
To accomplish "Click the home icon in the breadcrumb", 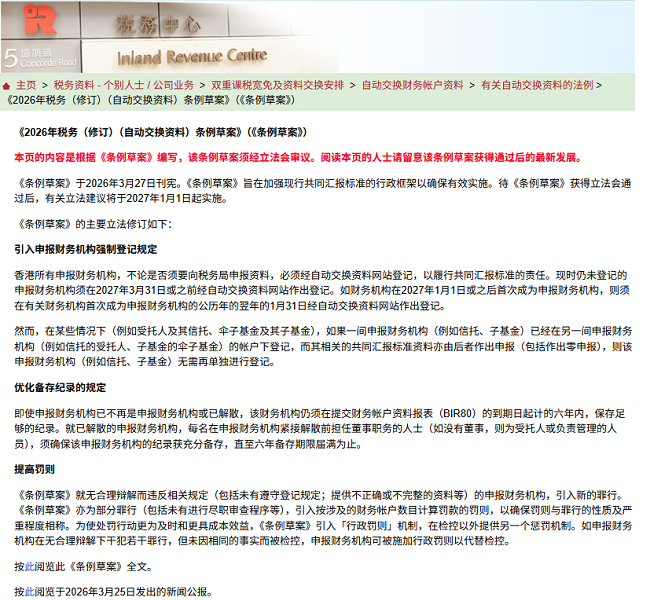I will (8, 86).
